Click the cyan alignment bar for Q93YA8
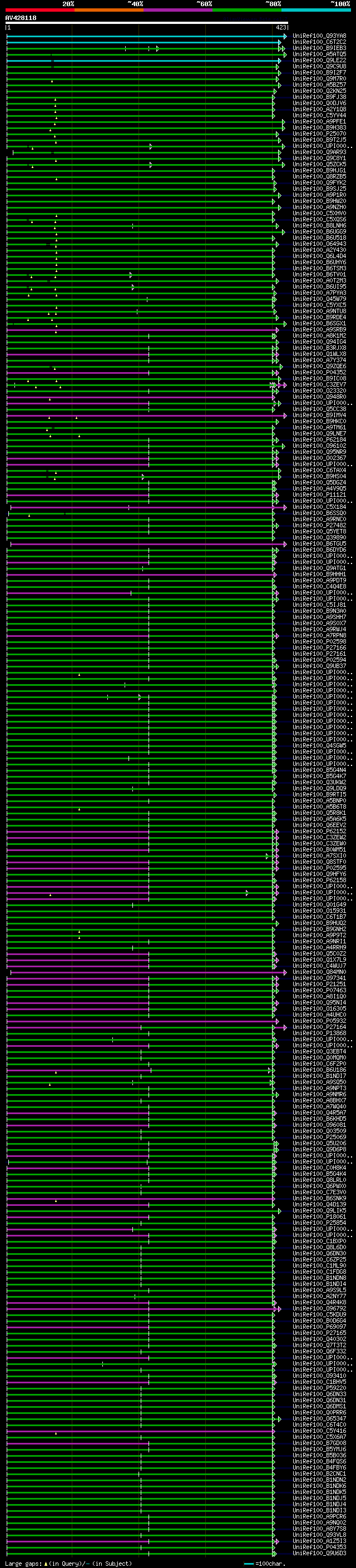This screenshot has height=1568, width=356. click(x=146, y=37)
